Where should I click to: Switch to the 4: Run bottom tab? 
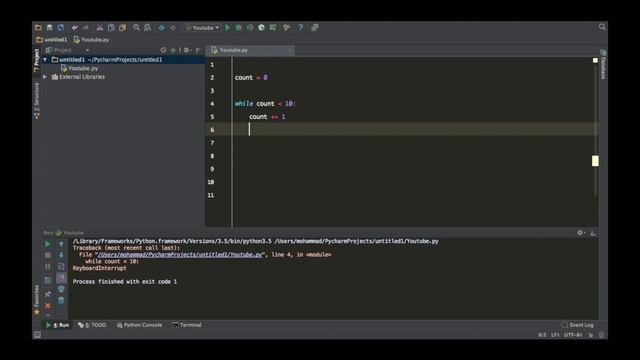[x=57, y=325]
